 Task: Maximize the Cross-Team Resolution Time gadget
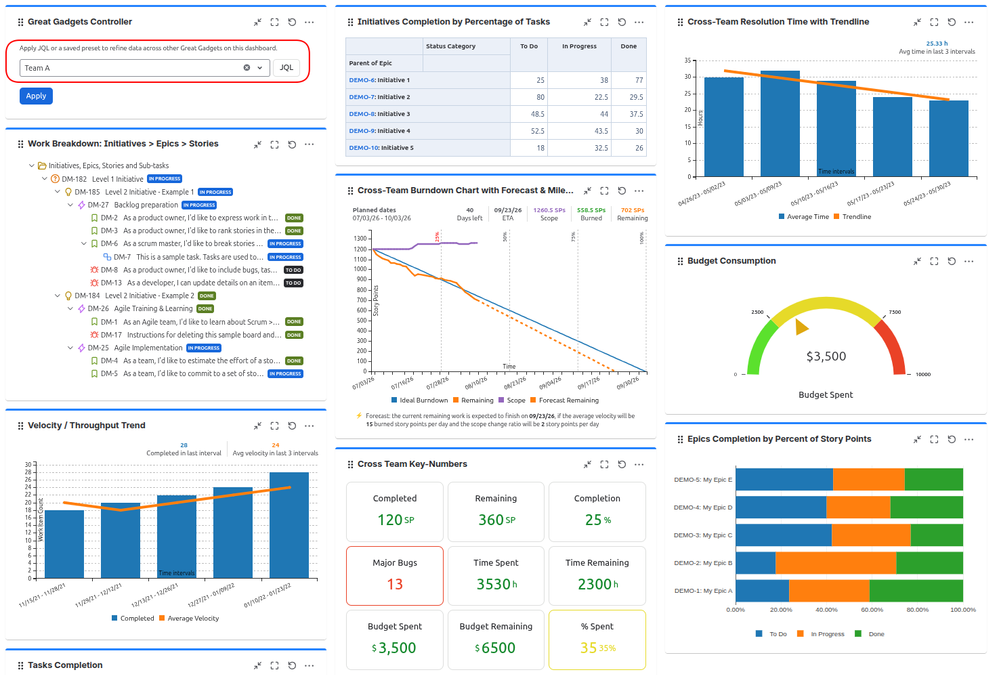[934, 22]
